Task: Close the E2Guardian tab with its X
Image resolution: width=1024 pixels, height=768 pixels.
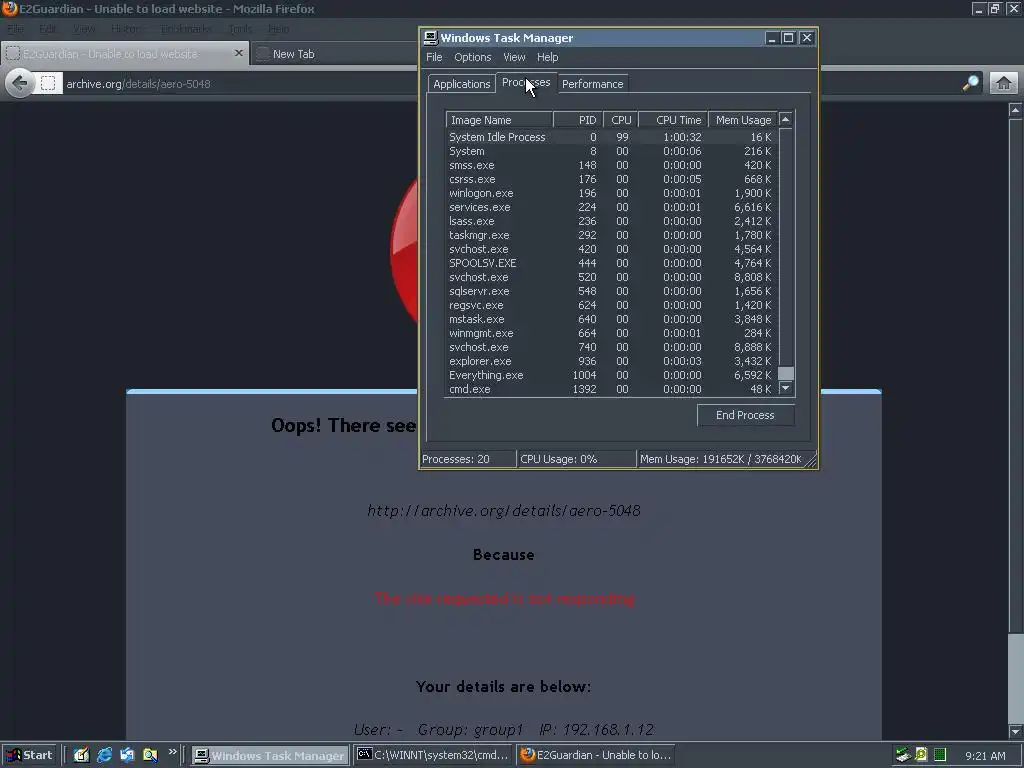Action: (x=238, y=53)
